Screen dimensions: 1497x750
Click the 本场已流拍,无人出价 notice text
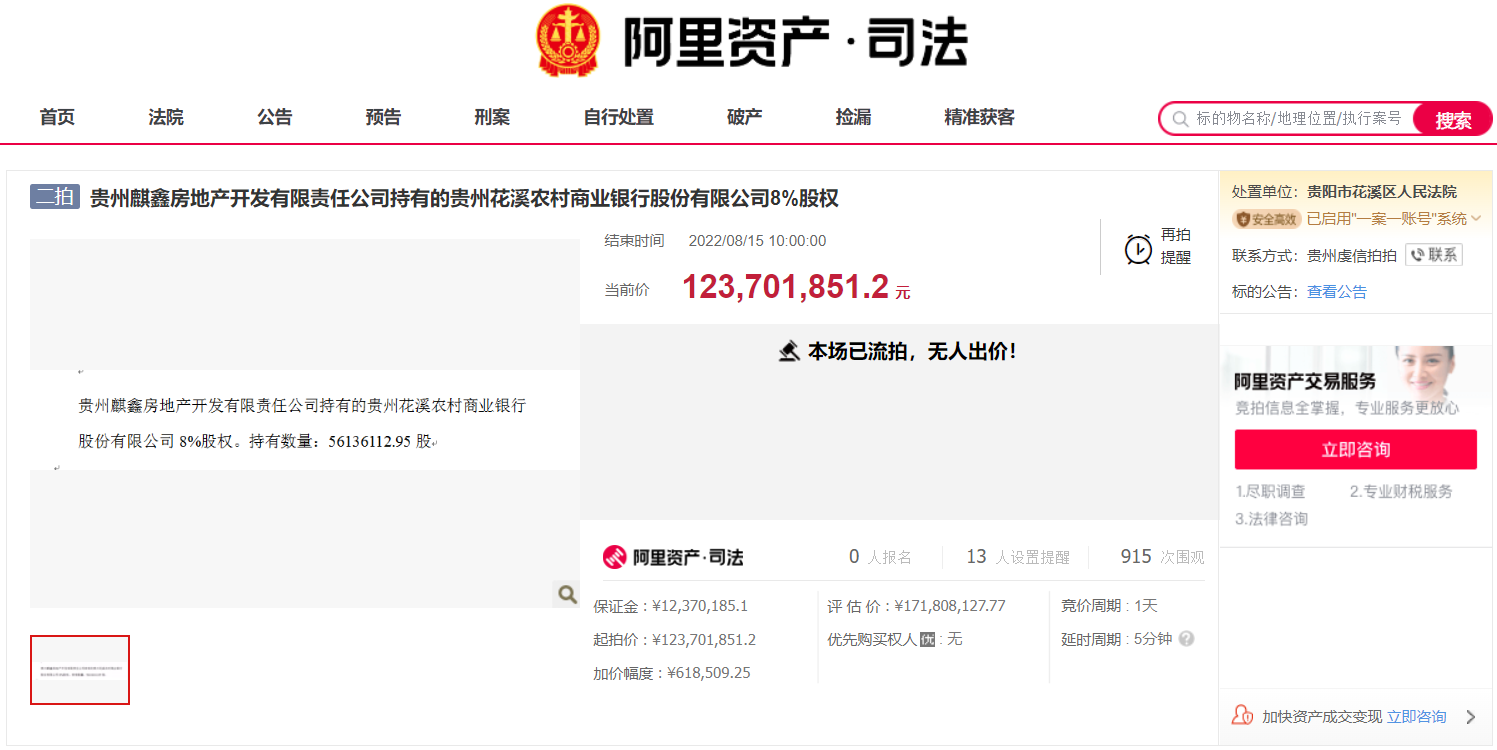click(912, 352)
